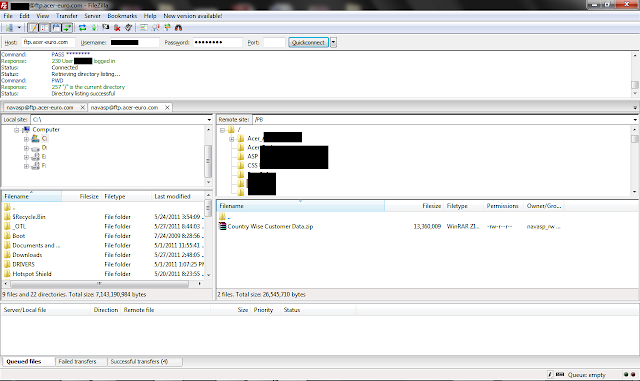
Task: Toggle the transfer queue display
Action: pos(67,28)
